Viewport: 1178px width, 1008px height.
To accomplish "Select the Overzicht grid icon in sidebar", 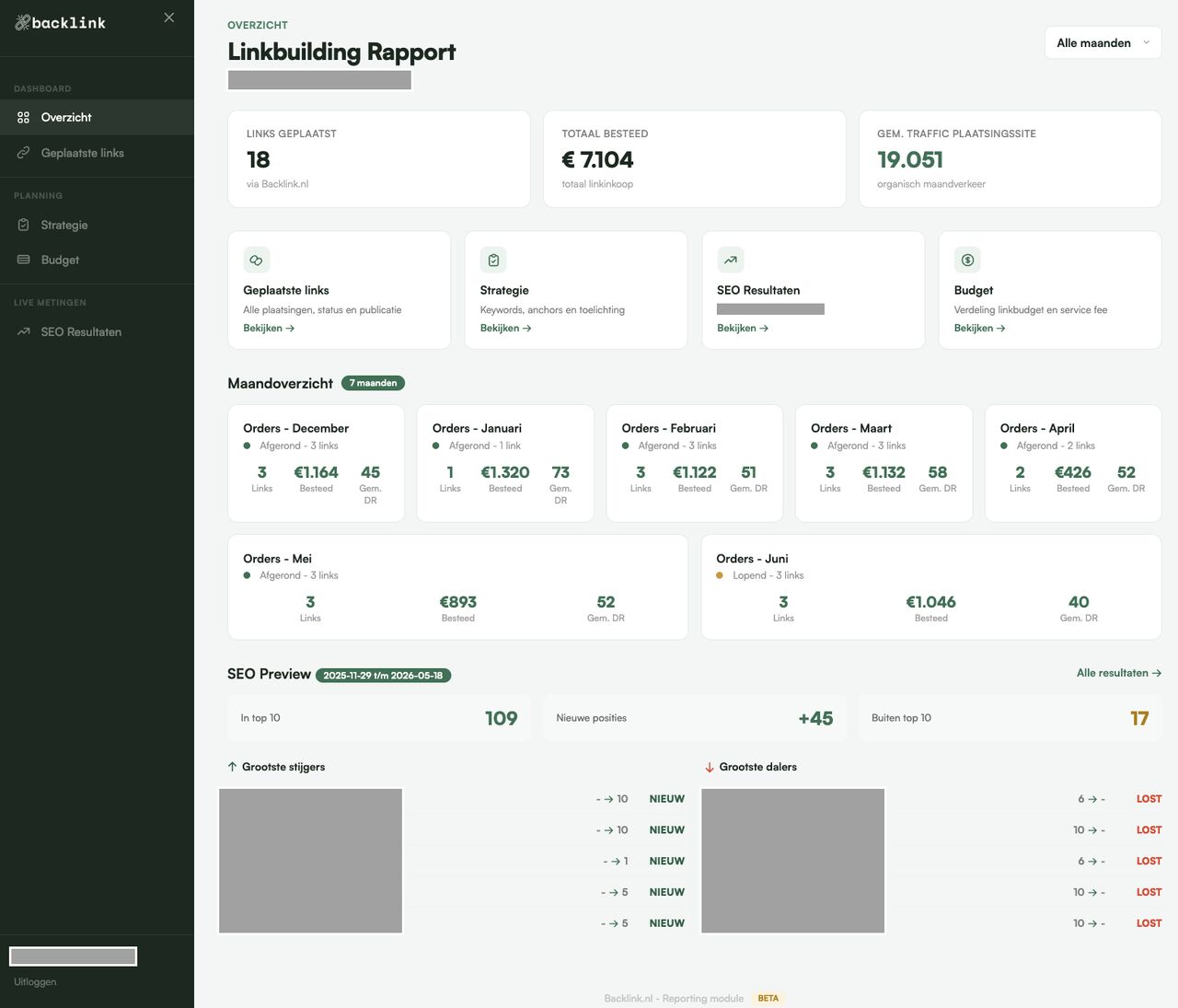I will coord(24,118).
